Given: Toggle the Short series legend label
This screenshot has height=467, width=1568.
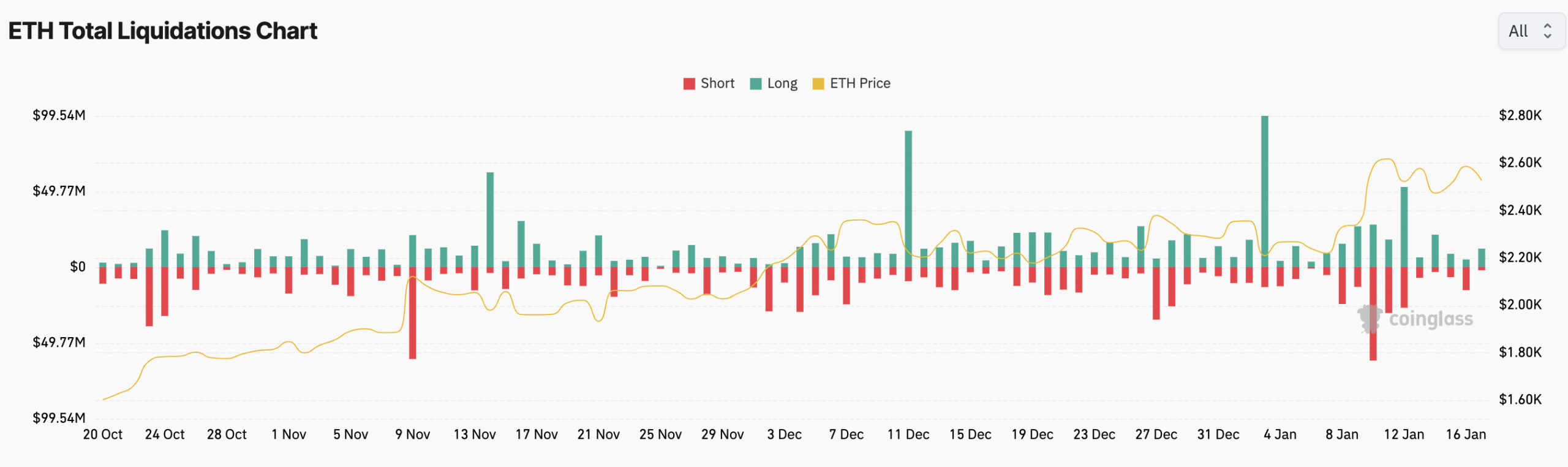Looking at the screenshot, I should 717,83.
